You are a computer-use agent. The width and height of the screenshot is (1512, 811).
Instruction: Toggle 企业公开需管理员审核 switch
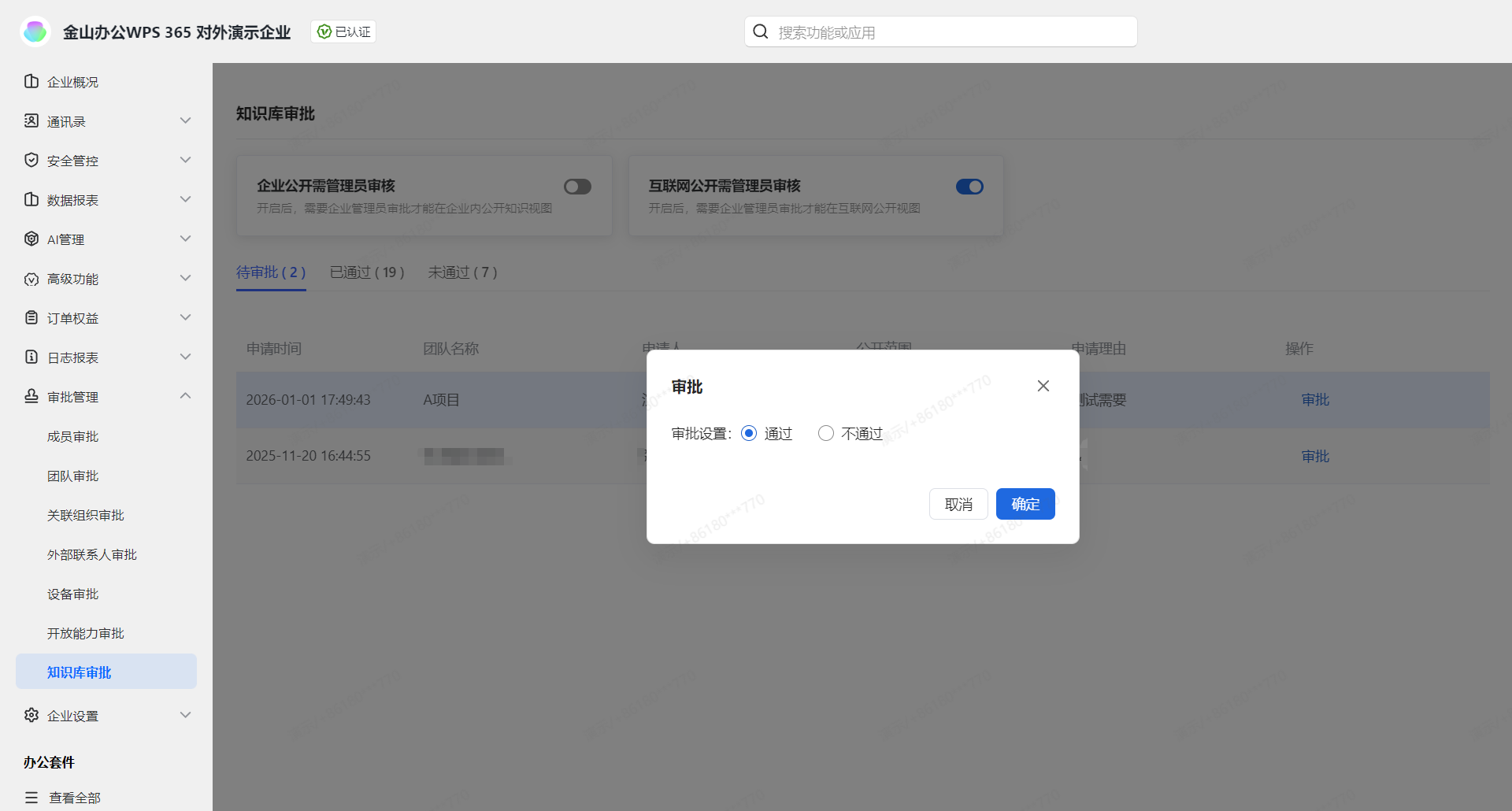coord(577,187)
